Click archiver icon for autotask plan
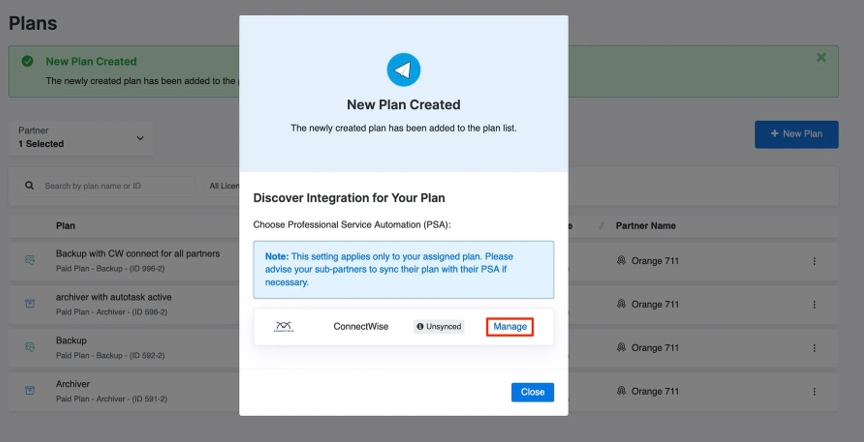Screen dimensions: 864x442 [30, 303]
